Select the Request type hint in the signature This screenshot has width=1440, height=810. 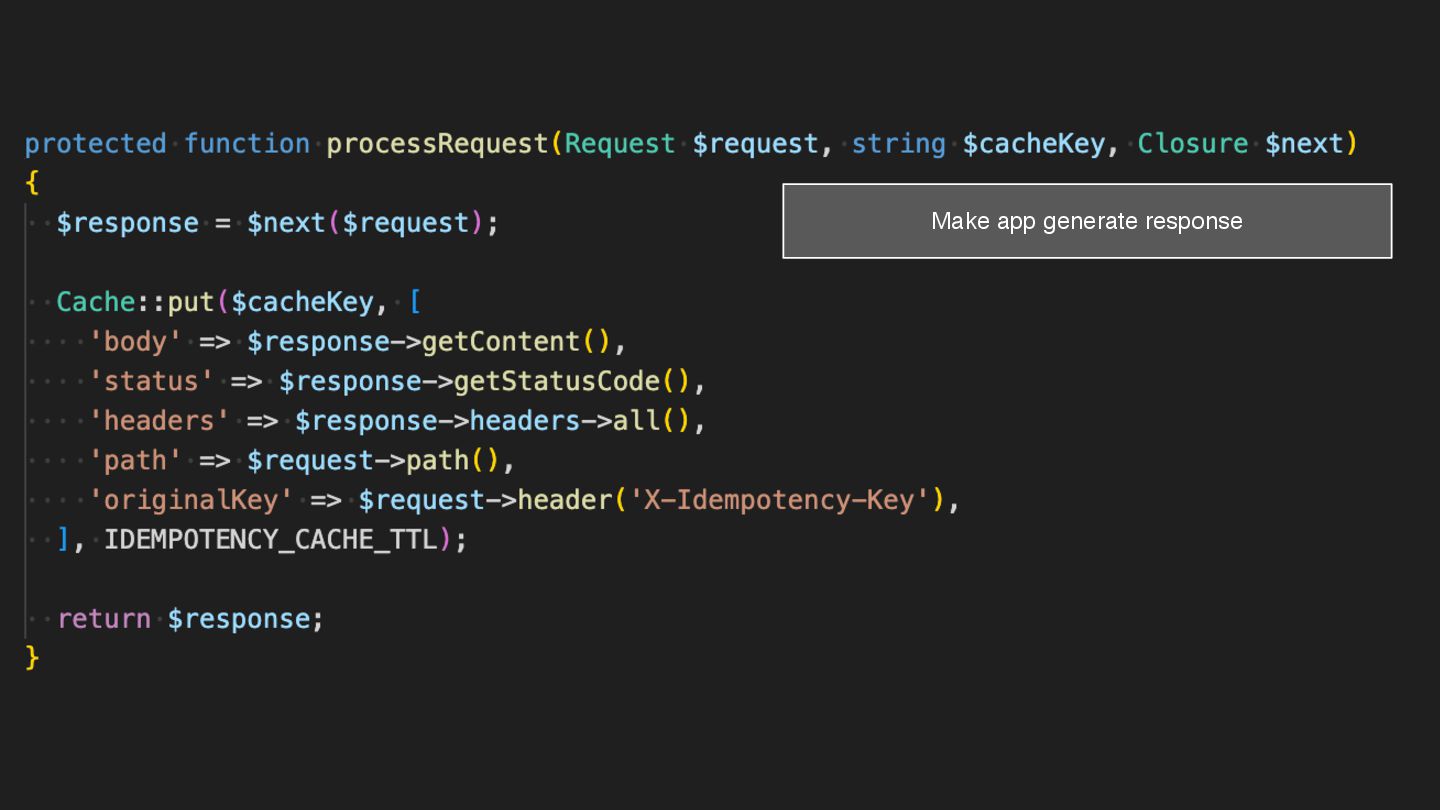point(620,144)
